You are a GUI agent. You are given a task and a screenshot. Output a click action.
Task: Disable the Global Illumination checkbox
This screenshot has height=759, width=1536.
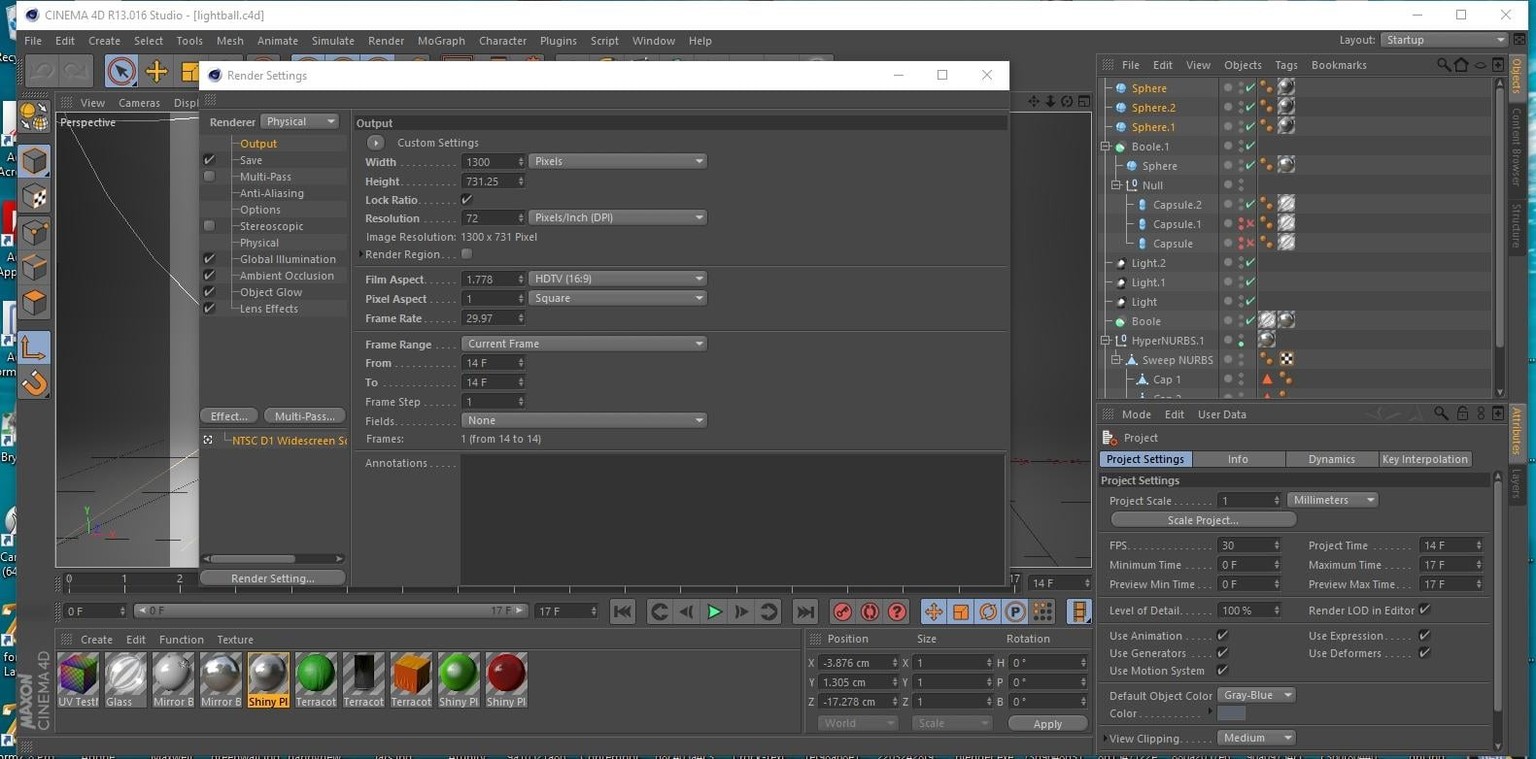coord(209,259)
